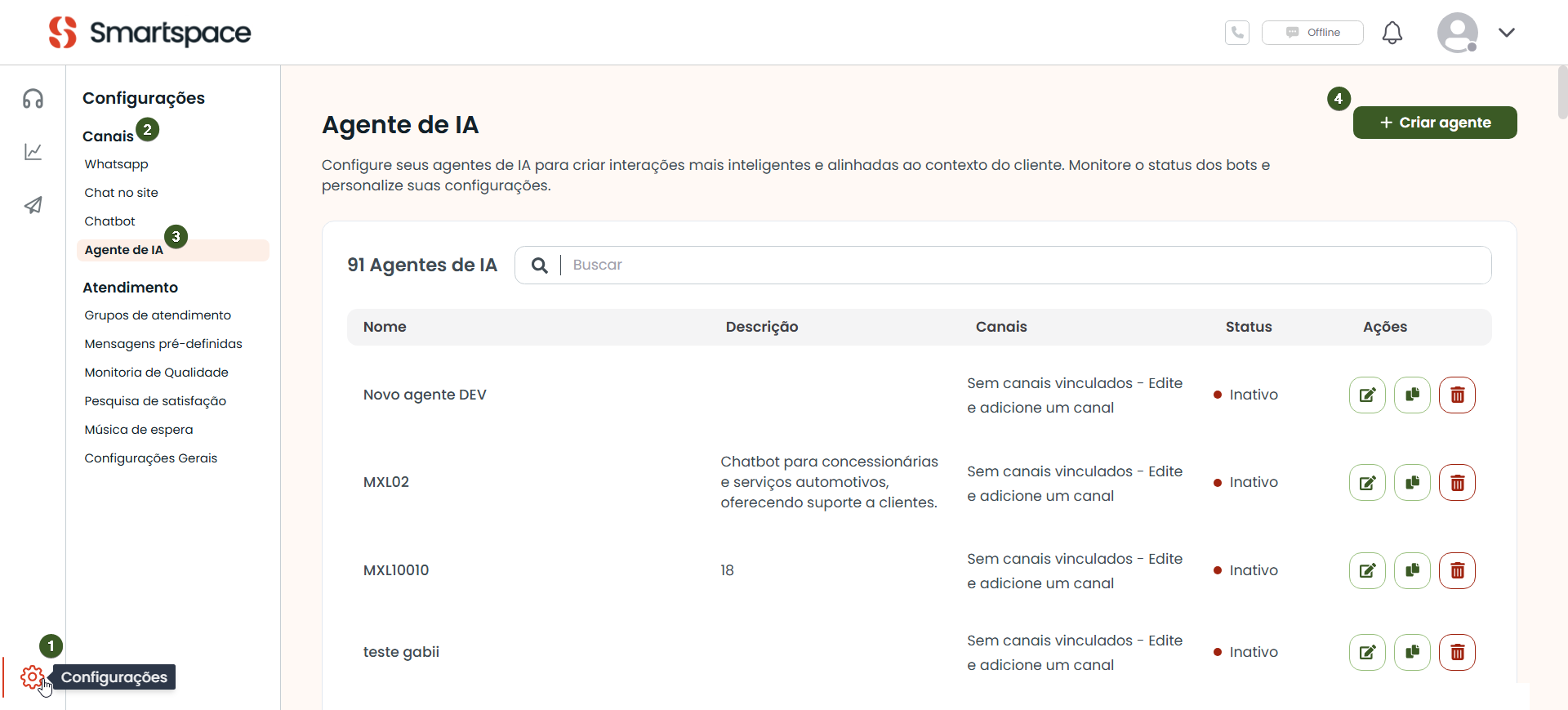Edit the teste gabii agent
Viewport: 1568px width, 710px height.
click(x=1367, y=652)
